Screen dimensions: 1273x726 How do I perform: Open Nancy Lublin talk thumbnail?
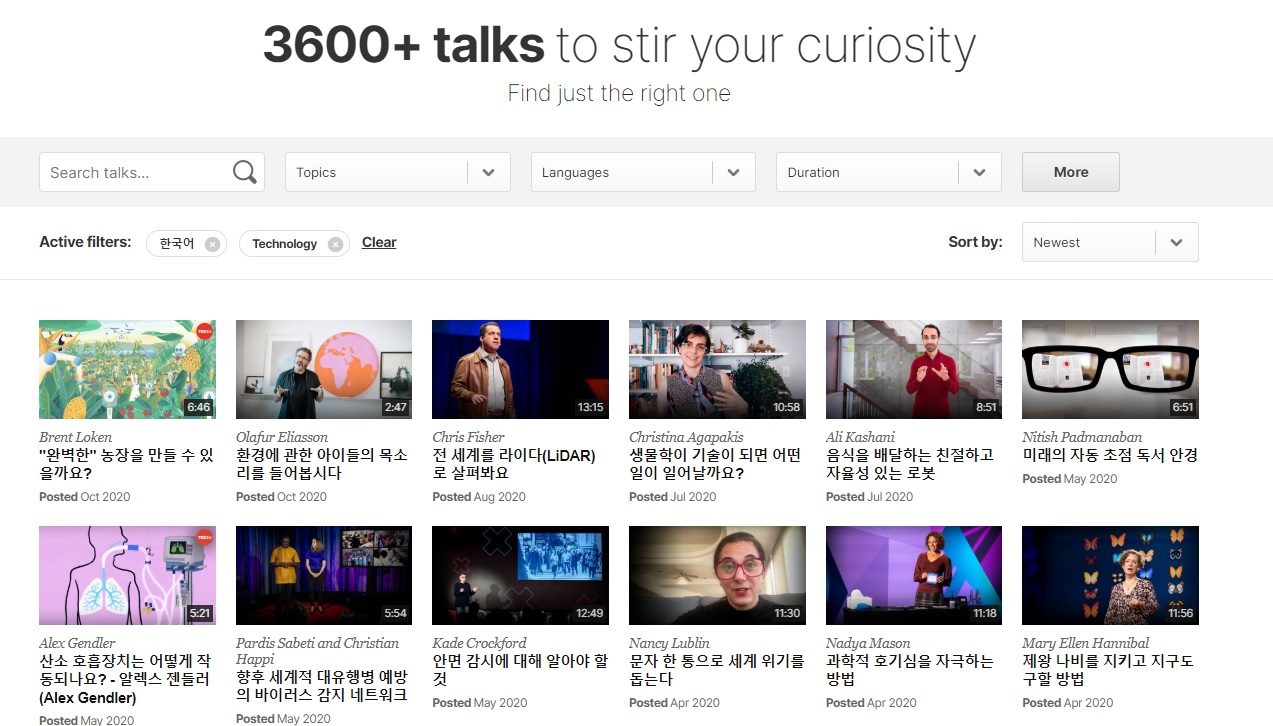pyautogui.click(x=717, y=575)
